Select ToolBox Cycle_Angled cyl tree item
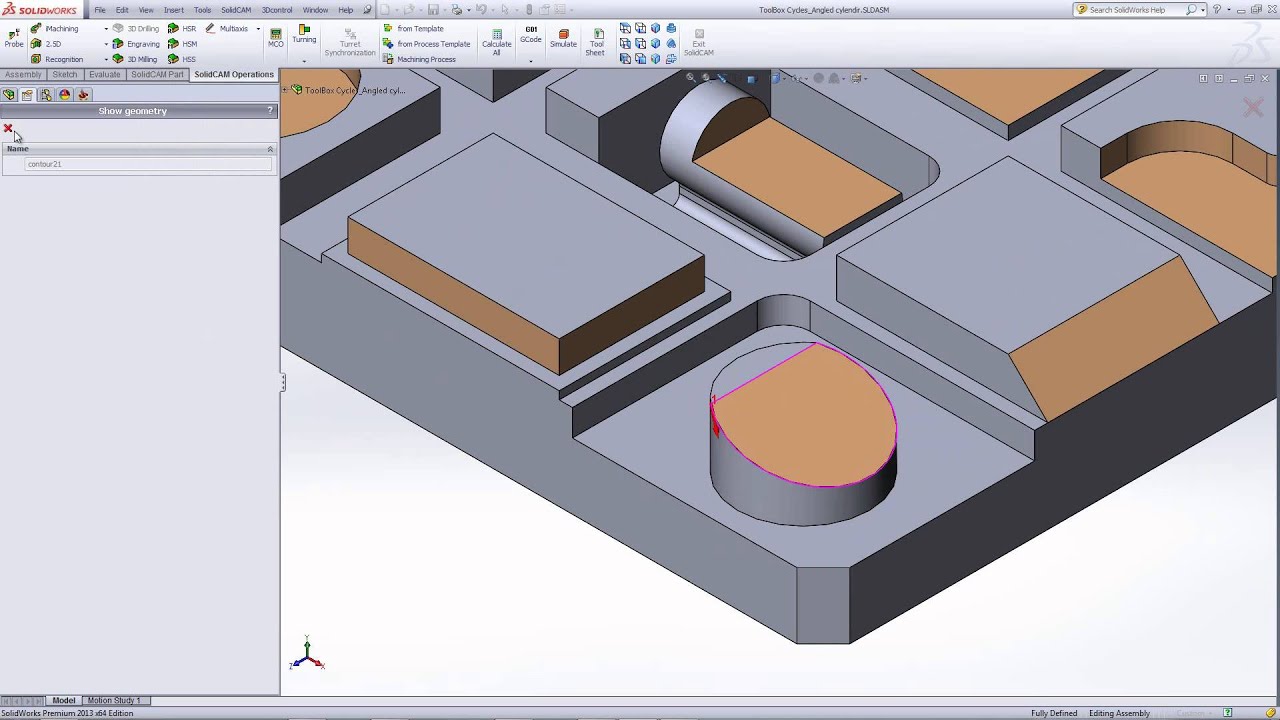Screen dimensions: 1280x720 click(x=348, y=90)
